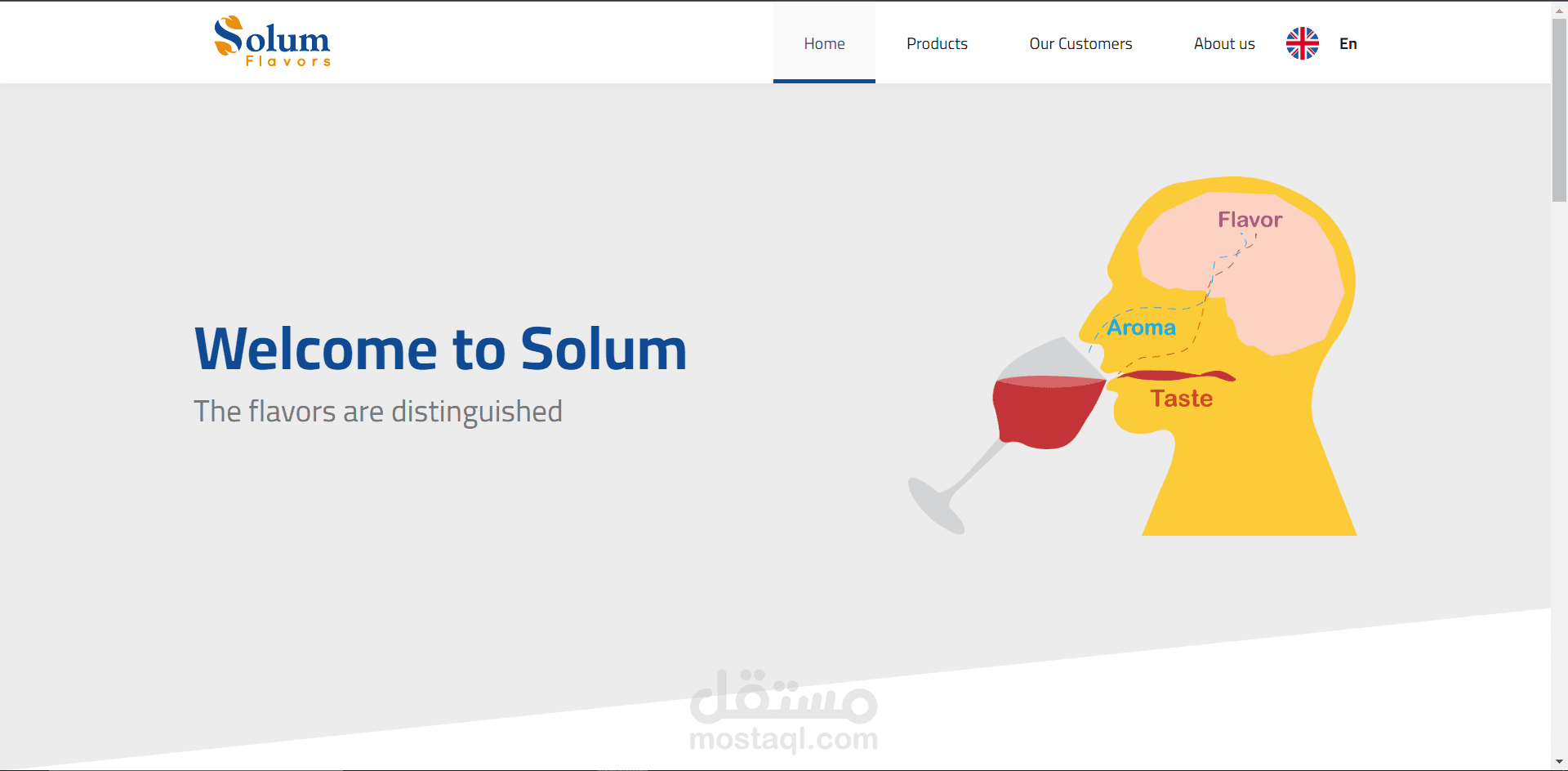Screen dimensions: 1568x771
Task: Switch to the Our Customers section
Action: [x=1080, y=43]
